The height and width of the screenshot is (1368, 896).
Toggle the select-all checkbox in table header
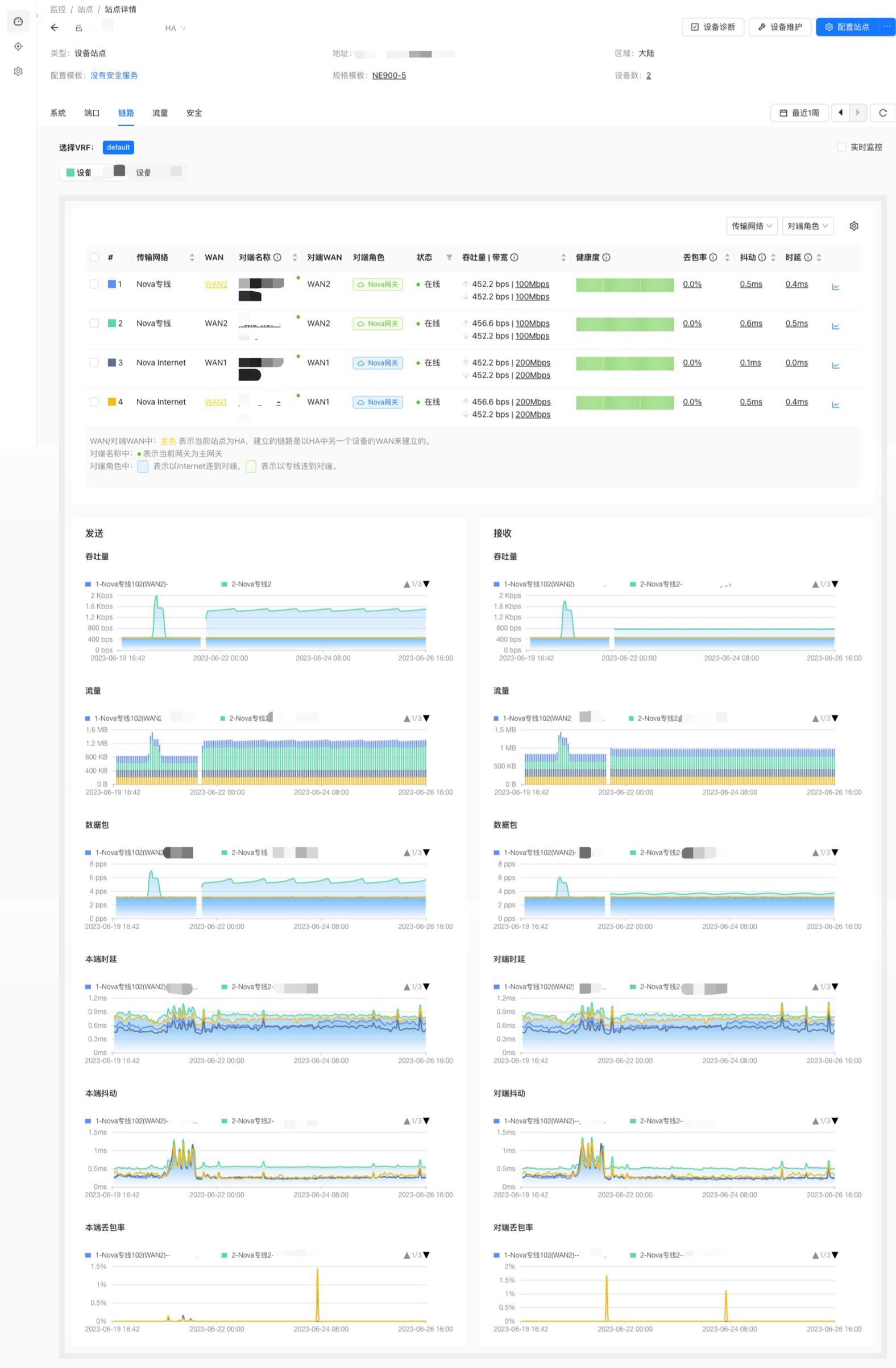94,258
